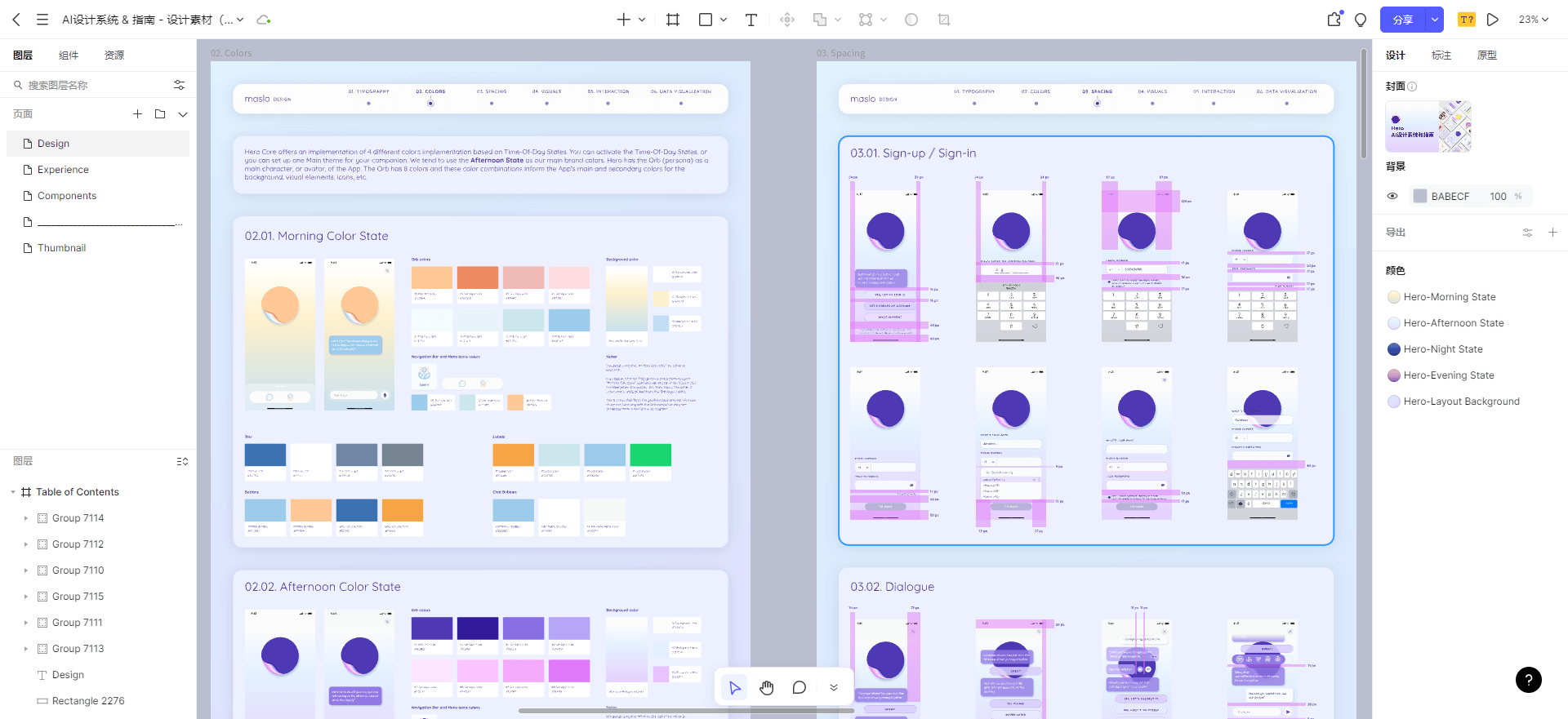Open the plugin share-out icon

pyautogui.click(x=1334, y=19)
